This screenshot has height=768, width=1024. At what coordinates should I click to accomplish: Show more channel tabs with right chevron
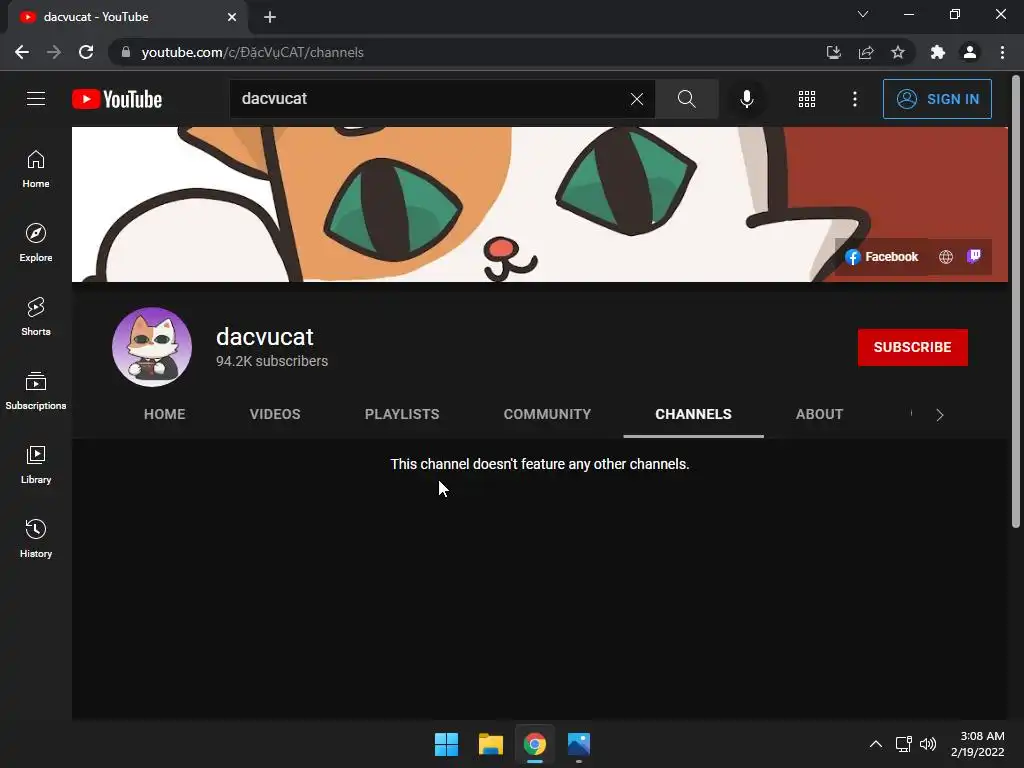[x=940, y=415]
